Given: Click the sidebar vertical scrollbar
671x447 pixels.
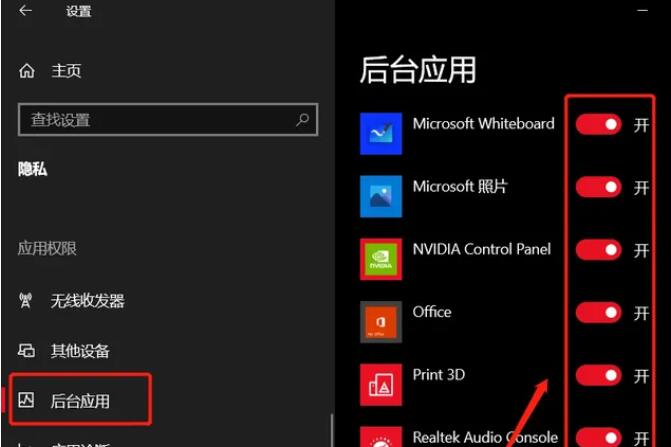Looking at the screenshot, I should coord(332,430).
